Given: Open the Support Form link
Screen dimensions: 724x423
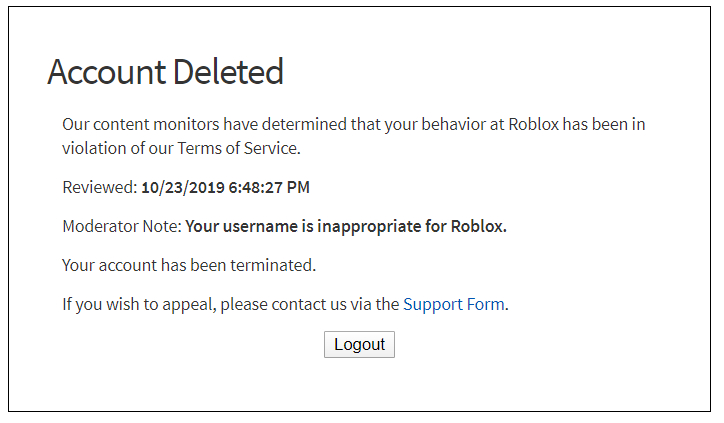Looking at the screenshot, I should pos(453,304).
